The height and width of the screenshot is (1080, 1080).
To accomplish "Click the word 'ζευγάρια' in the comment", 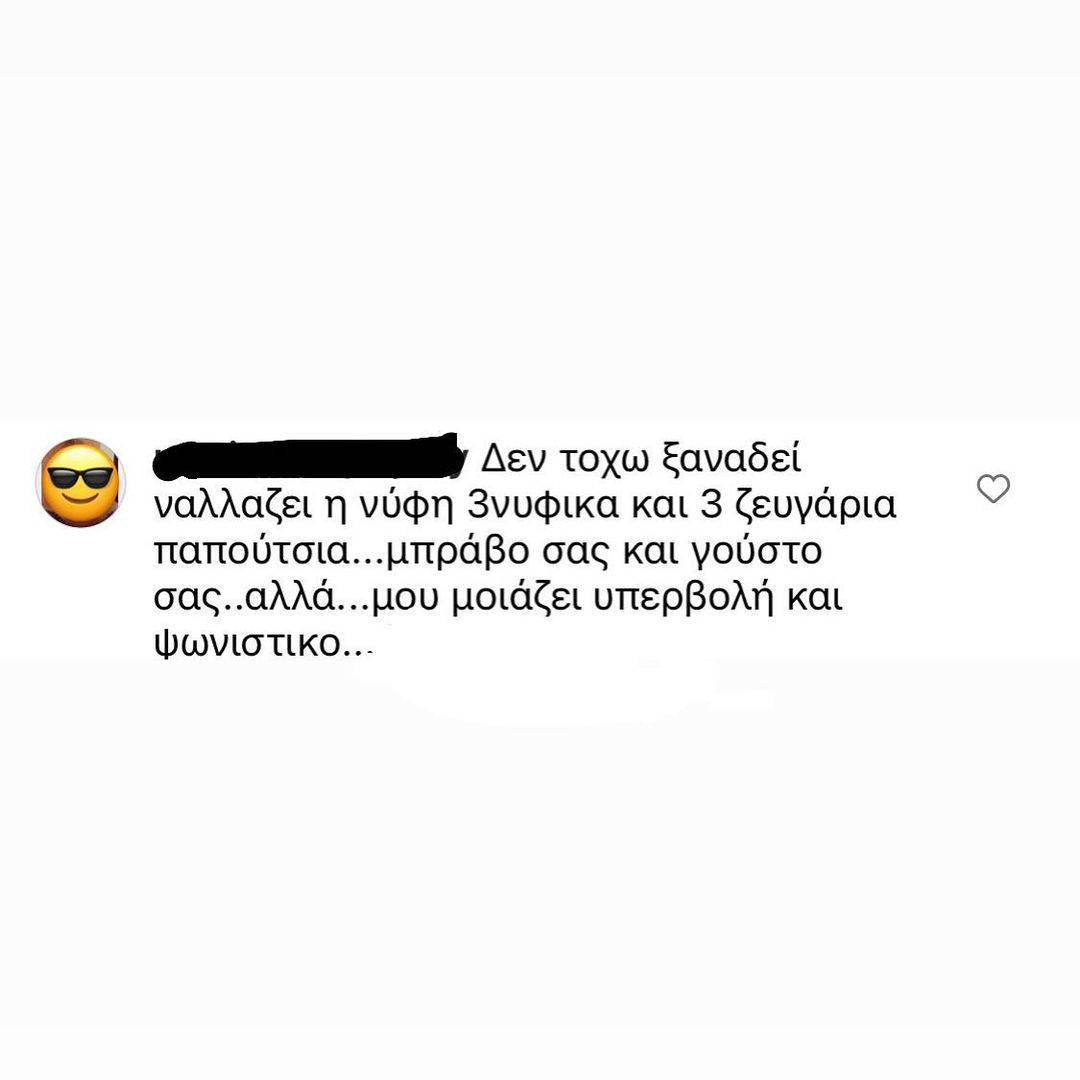I will [815, 506].
